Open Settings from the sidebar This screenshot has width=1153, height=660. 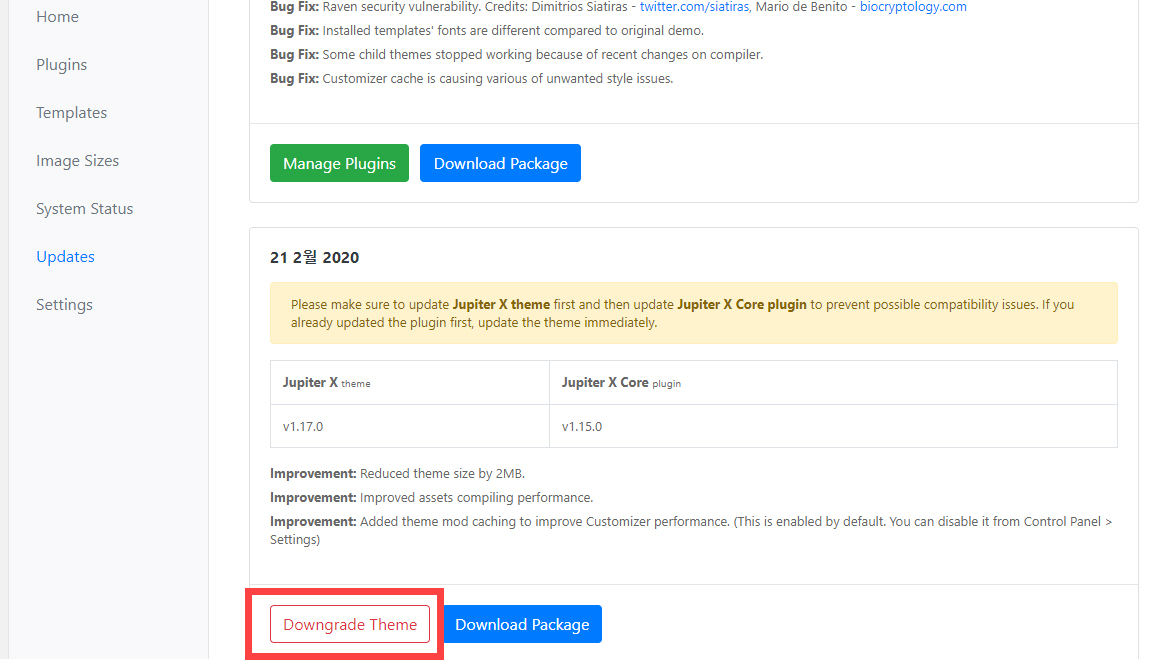(64, 305)
